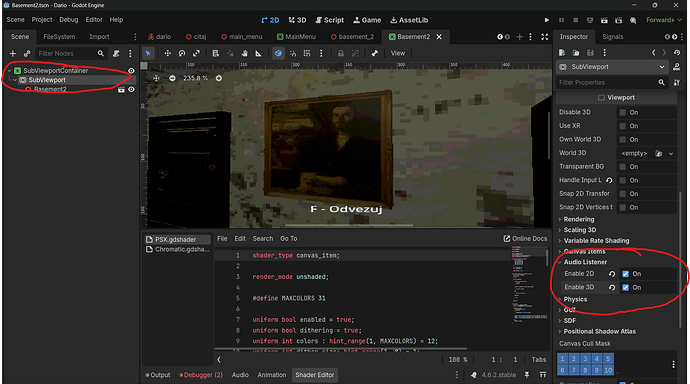Image resolution: width=690 pixels, height=384 pixels.
Task: Attach a script using the script icon
Action: tap(116, 54)
